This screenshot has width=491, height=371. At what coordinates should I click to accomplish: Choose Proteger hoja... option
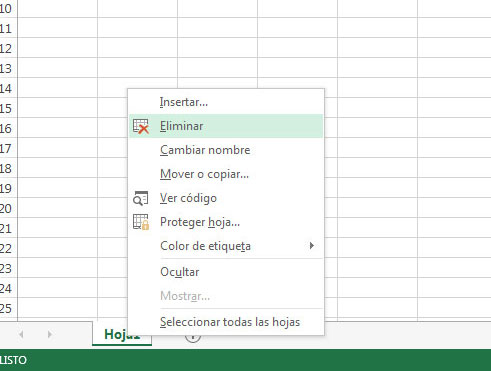(x=226, y=222)
